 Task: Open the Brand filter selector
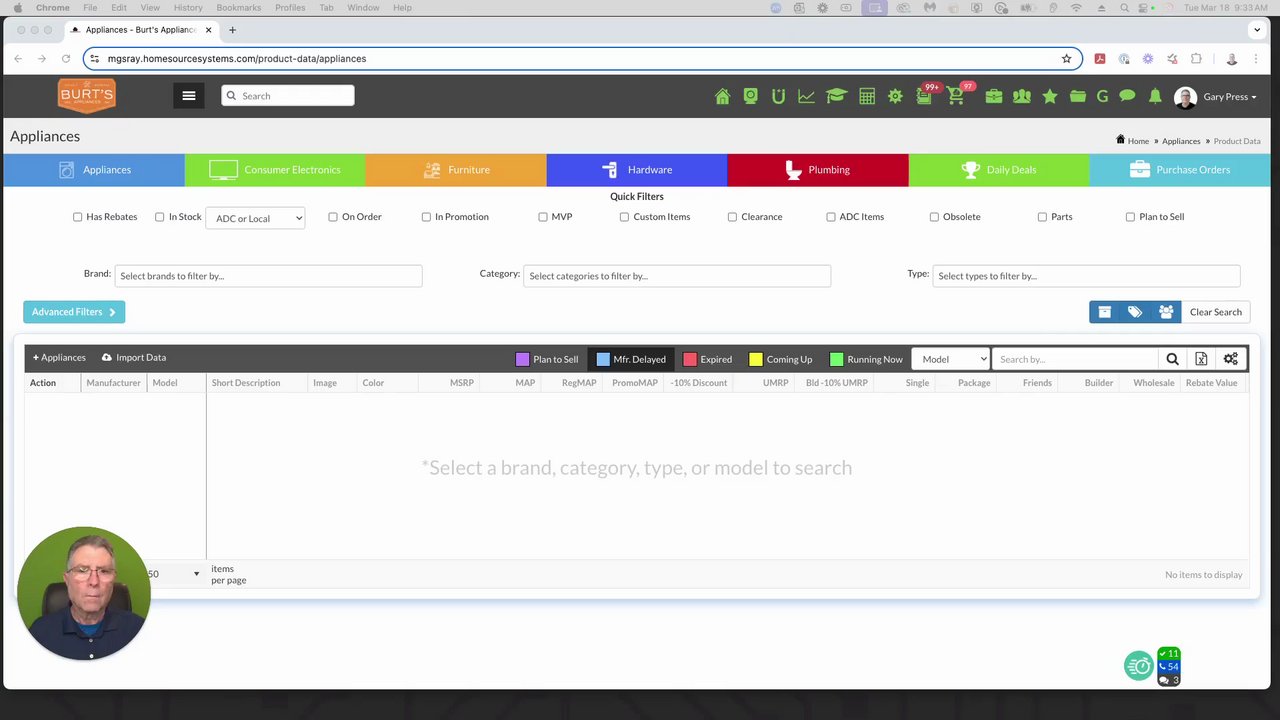click(x=268, y=276)
